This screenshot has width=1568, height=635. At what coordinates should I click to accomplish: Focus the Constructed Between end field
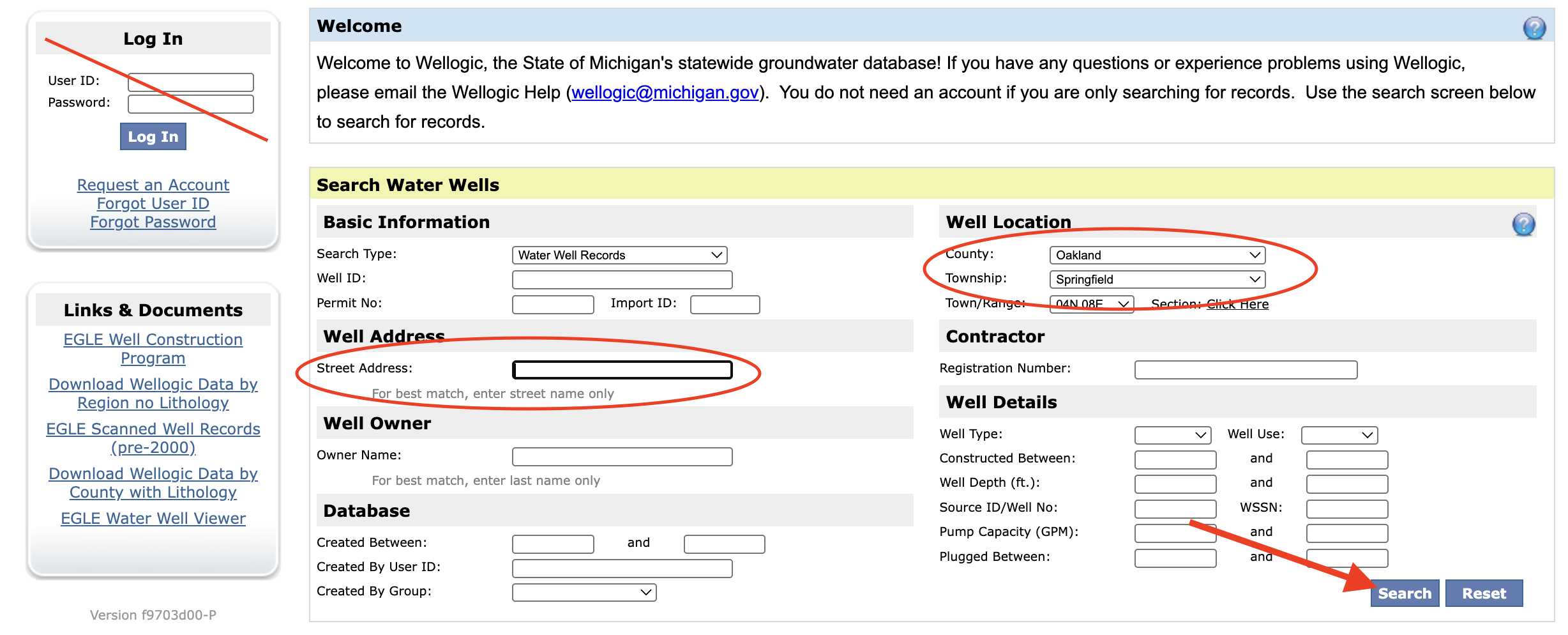(1347, 460)
